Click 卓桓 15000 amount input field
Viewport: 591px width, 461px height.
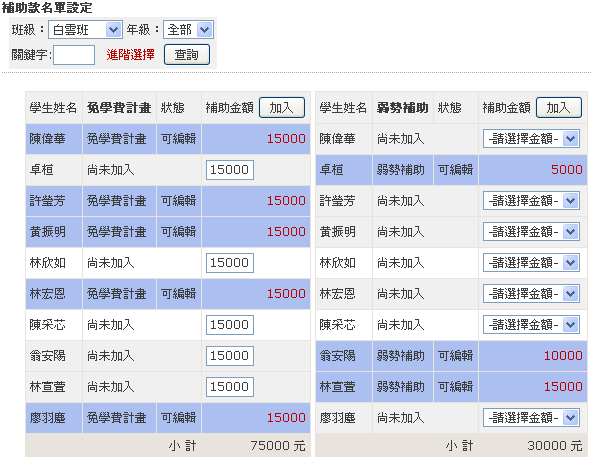230,170
